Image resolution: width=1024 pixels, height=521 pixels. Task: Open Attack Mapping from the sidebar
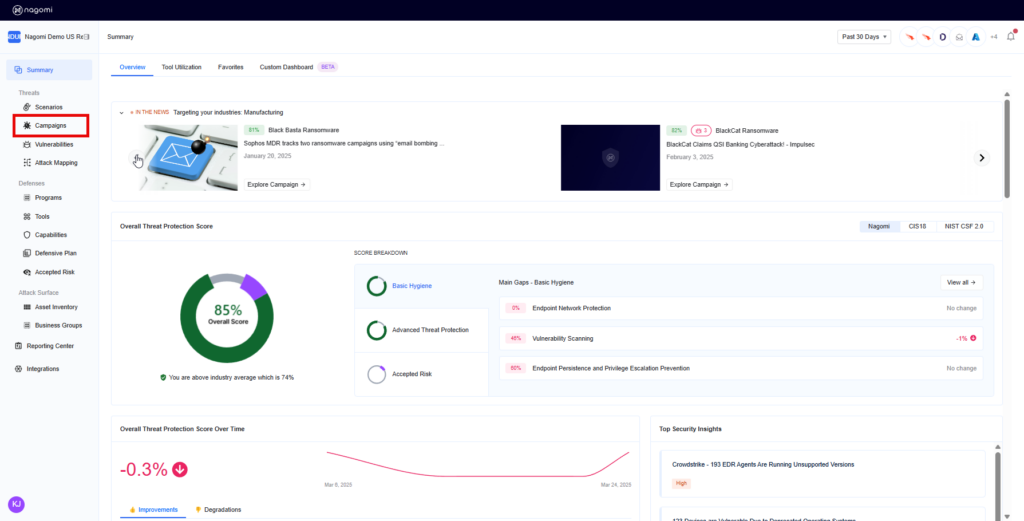56,163
